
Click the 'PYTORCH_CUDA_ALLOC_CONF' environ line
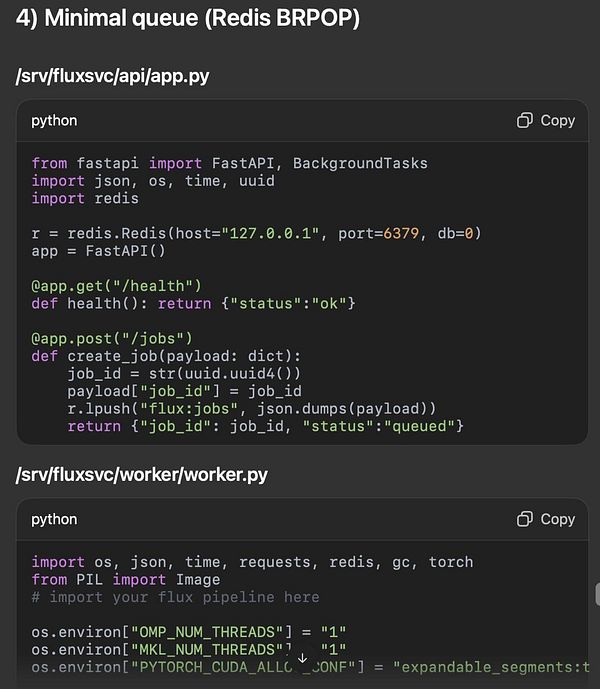(310, 667)
